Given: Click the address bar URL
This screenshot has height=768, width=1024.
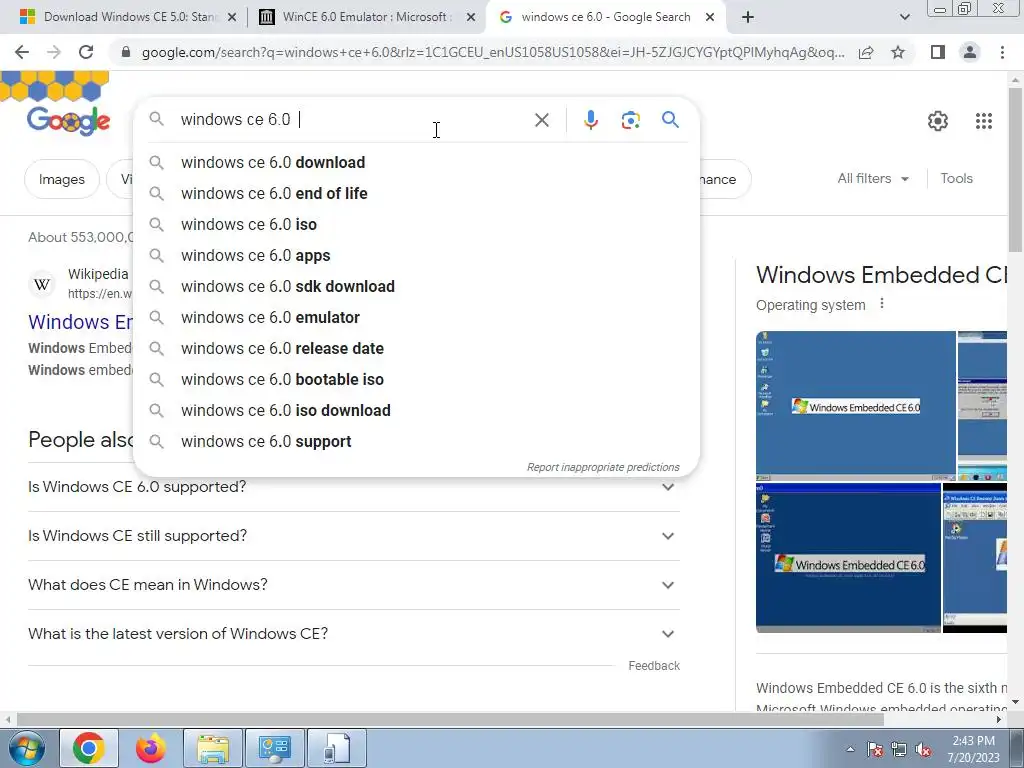Looking at the screenshot, I should (x=492, y=52).
